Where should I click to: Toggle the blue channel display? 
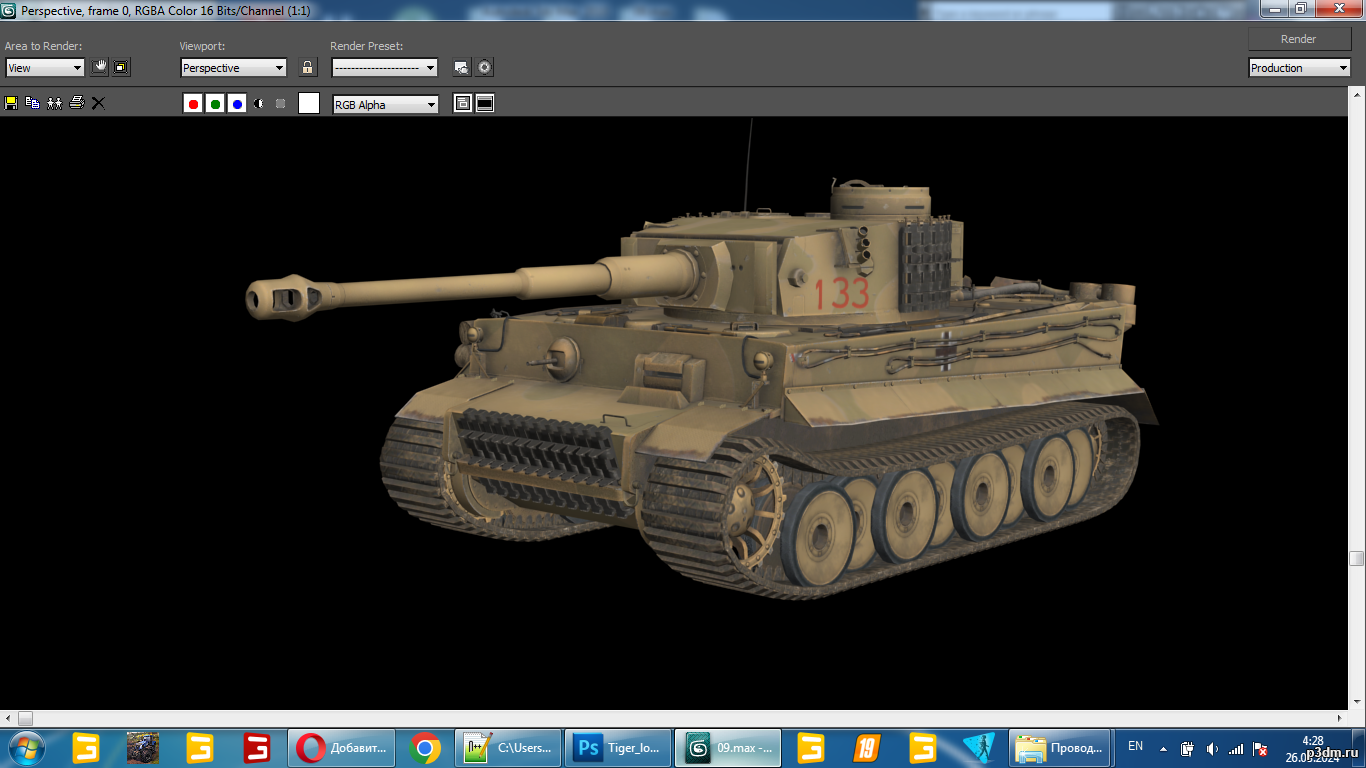point(237,104)
